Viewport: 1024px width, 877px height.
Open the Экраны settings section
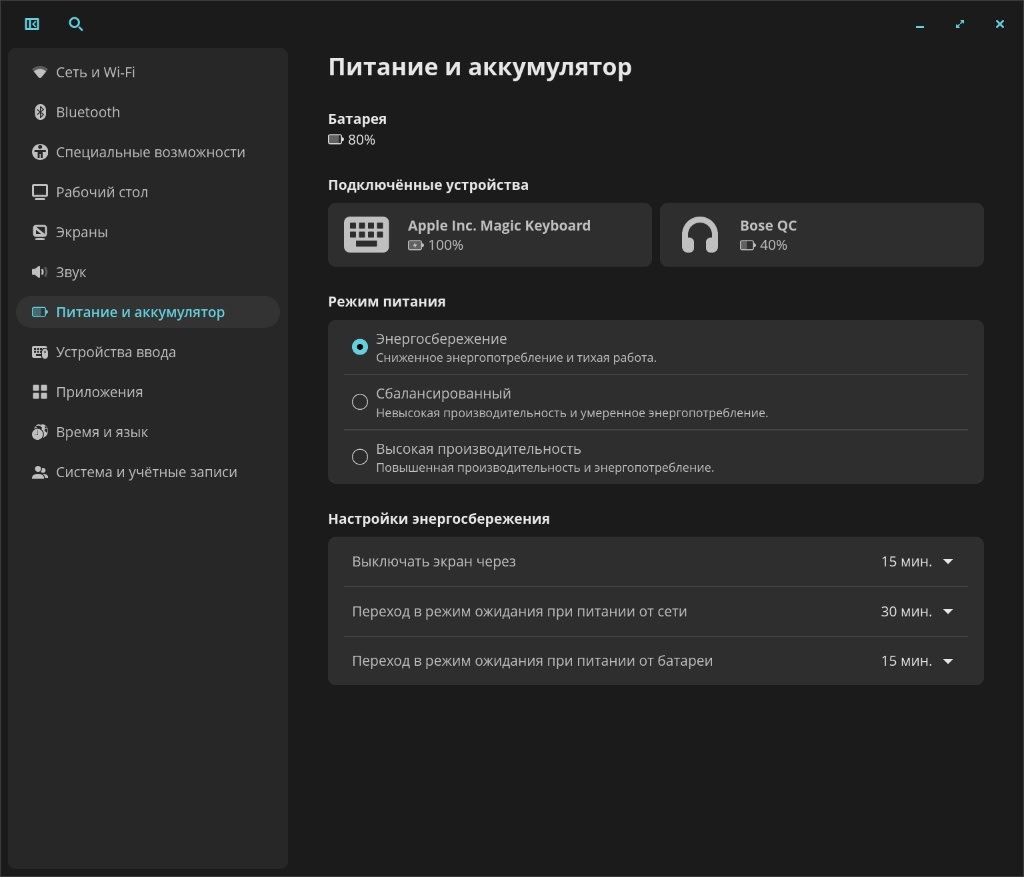pyautogui.click(x=82, y=232)
